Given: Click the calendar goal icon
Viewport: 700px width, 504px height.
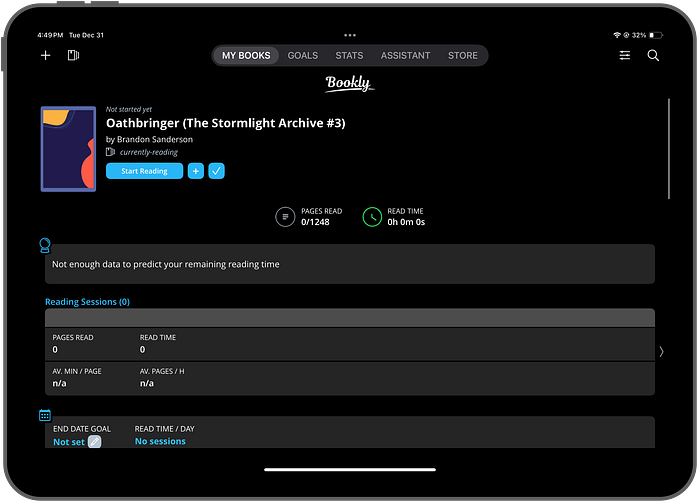Looking at the screenshot, I should coord(45,416).
